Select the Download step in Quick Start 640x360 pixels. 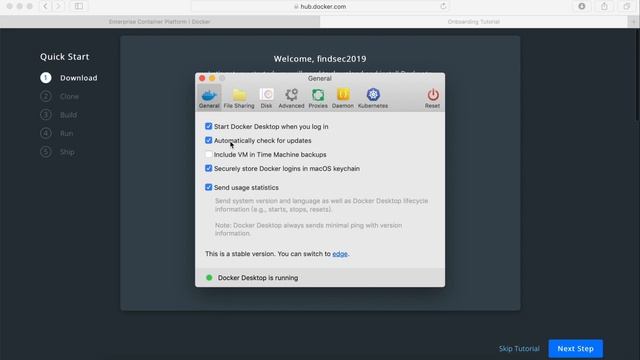pyautogui.click(x=69, y=78)
